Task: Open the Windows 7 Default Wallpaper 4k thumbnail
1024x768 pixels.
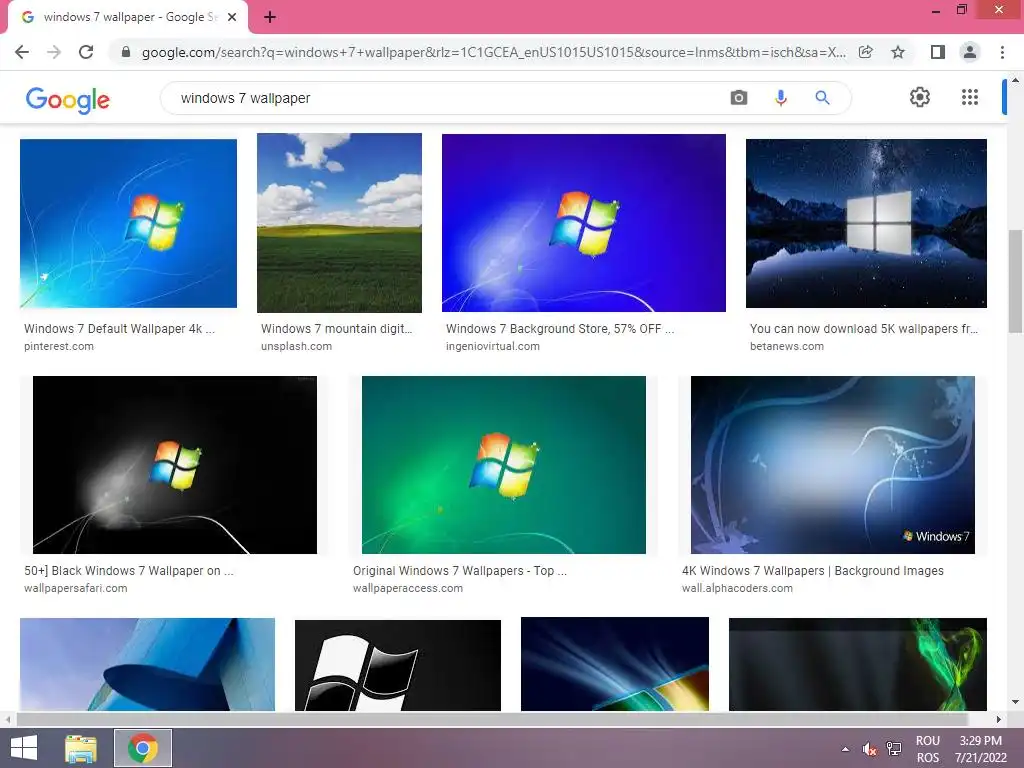Action: (129, 223)
